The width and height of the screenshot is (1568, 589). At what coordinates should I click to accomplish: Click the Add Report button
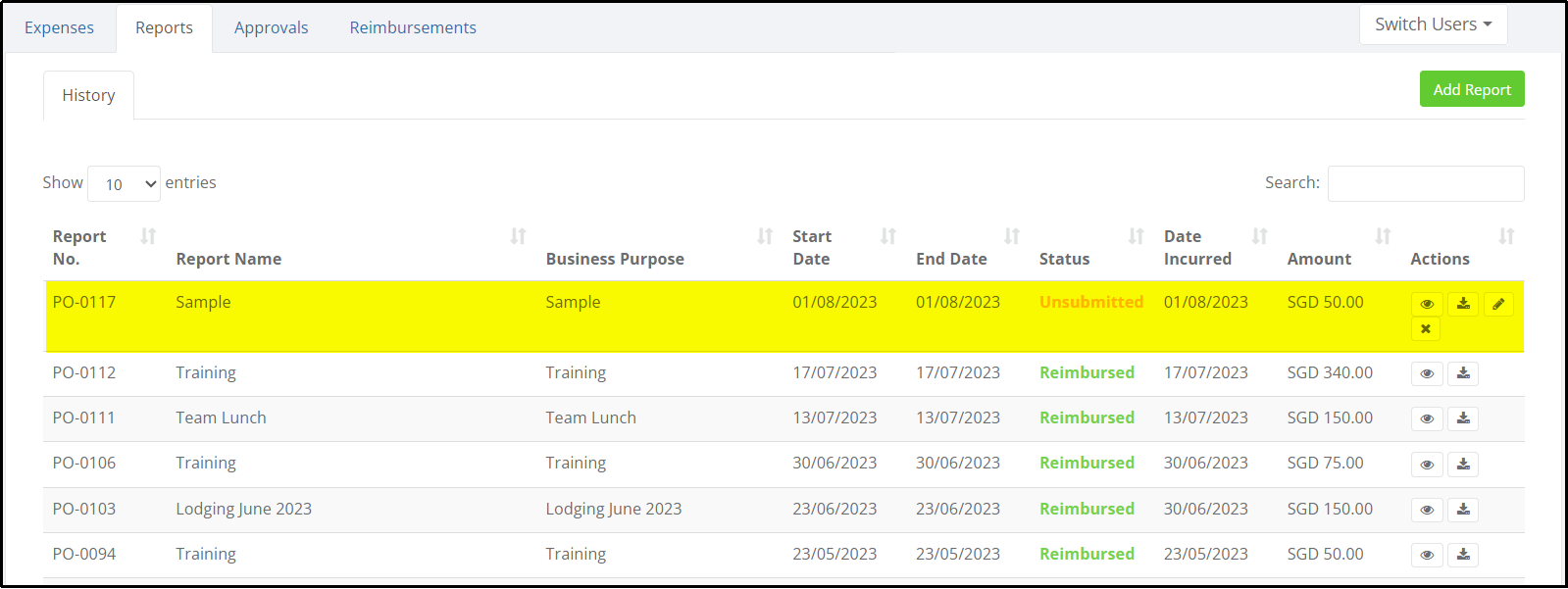[x=1472, y=89]
